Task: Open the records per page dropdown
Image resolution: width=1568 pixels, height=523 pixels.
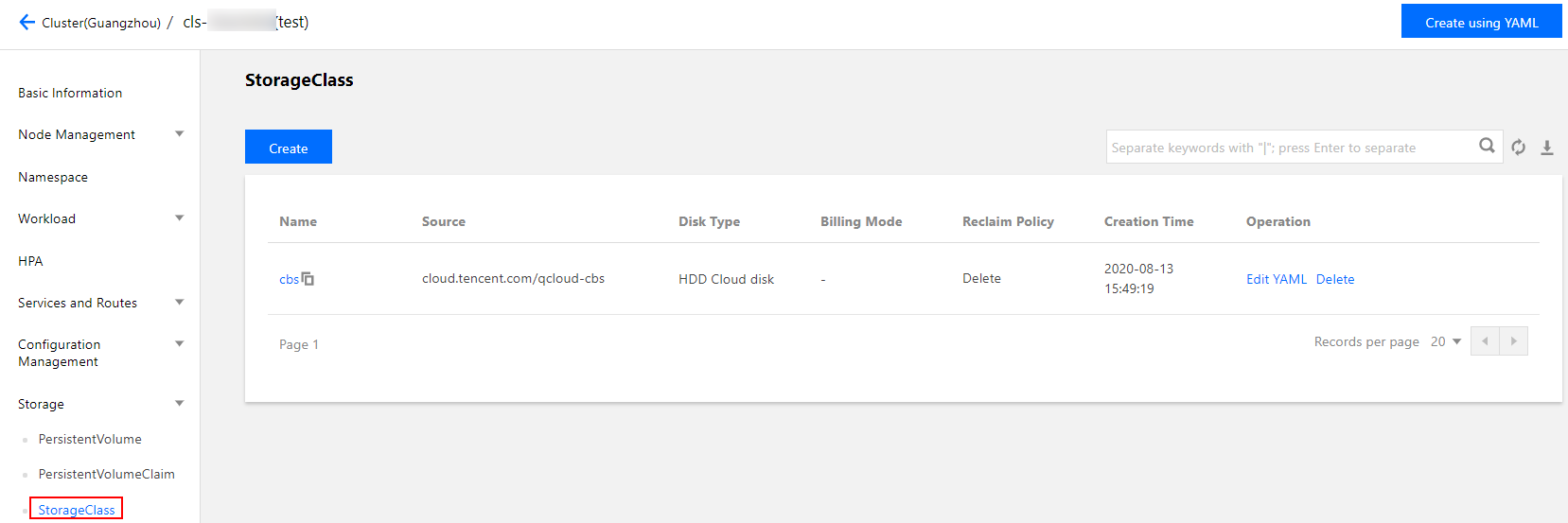Action: point(1446,341)
